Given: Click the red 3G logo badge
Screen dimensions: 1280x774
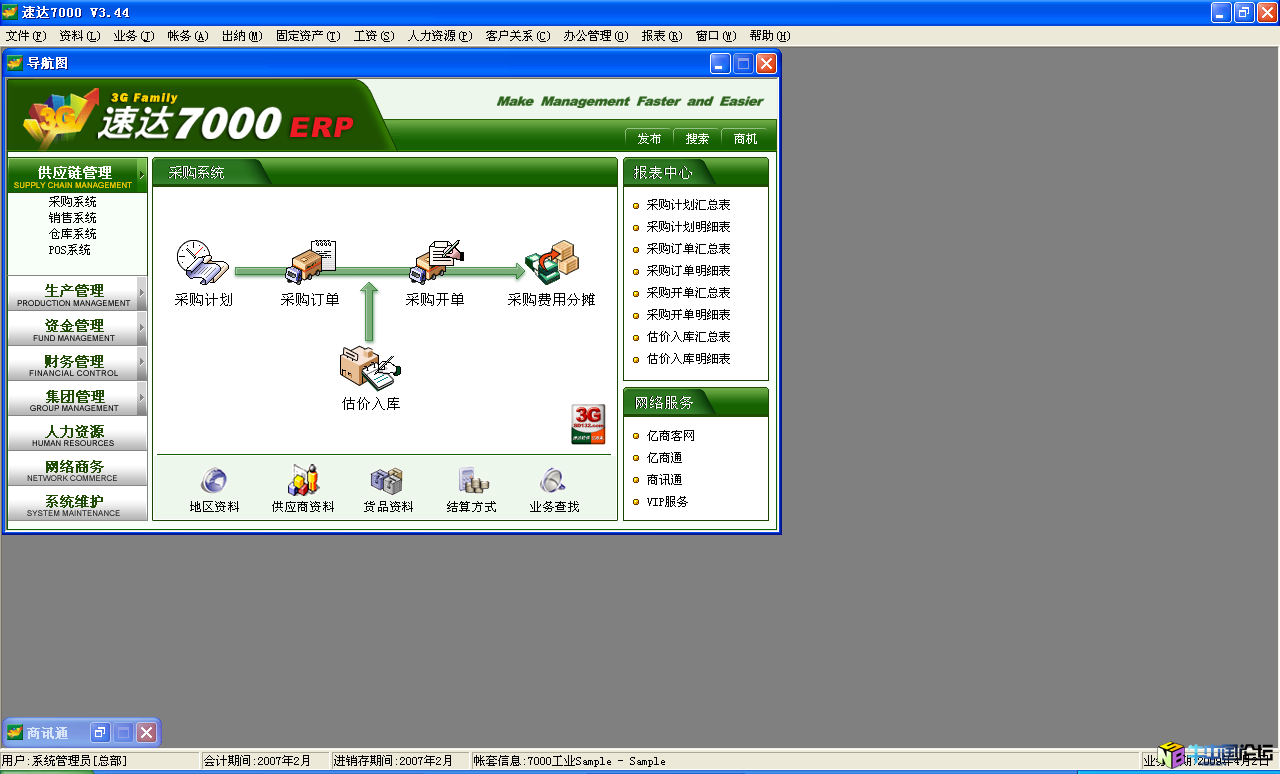Looking at the screenshot, I should point(588,424).
